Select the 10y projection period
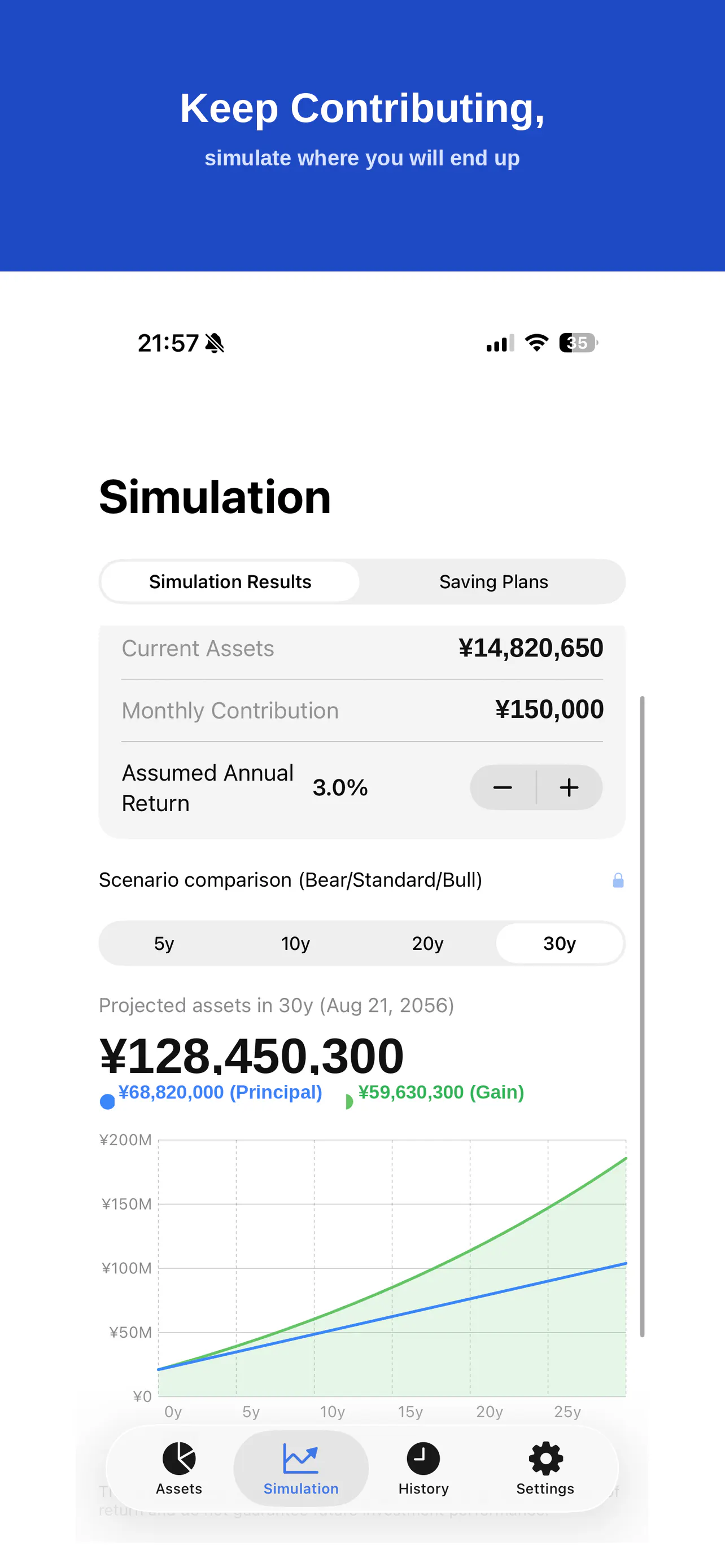The width and height of the screenshot is (725, 1568). 296,943
